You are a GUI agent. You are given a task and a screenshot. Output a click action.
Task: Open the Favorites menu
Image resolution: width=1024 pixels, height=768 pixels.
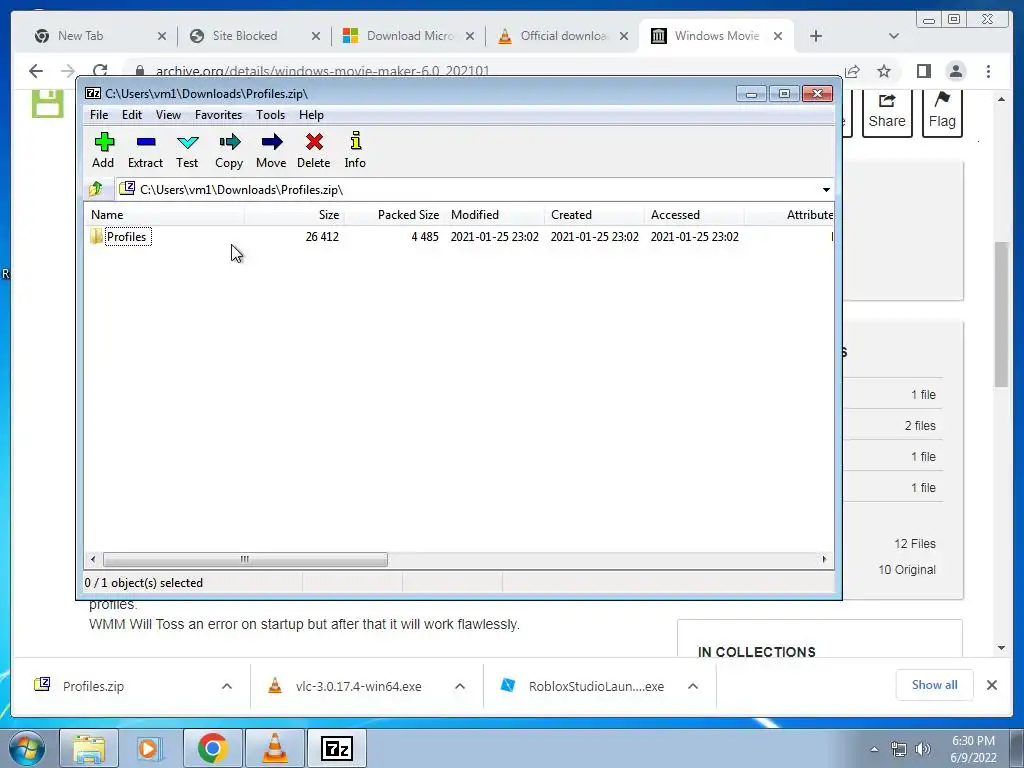click(219, 115)
